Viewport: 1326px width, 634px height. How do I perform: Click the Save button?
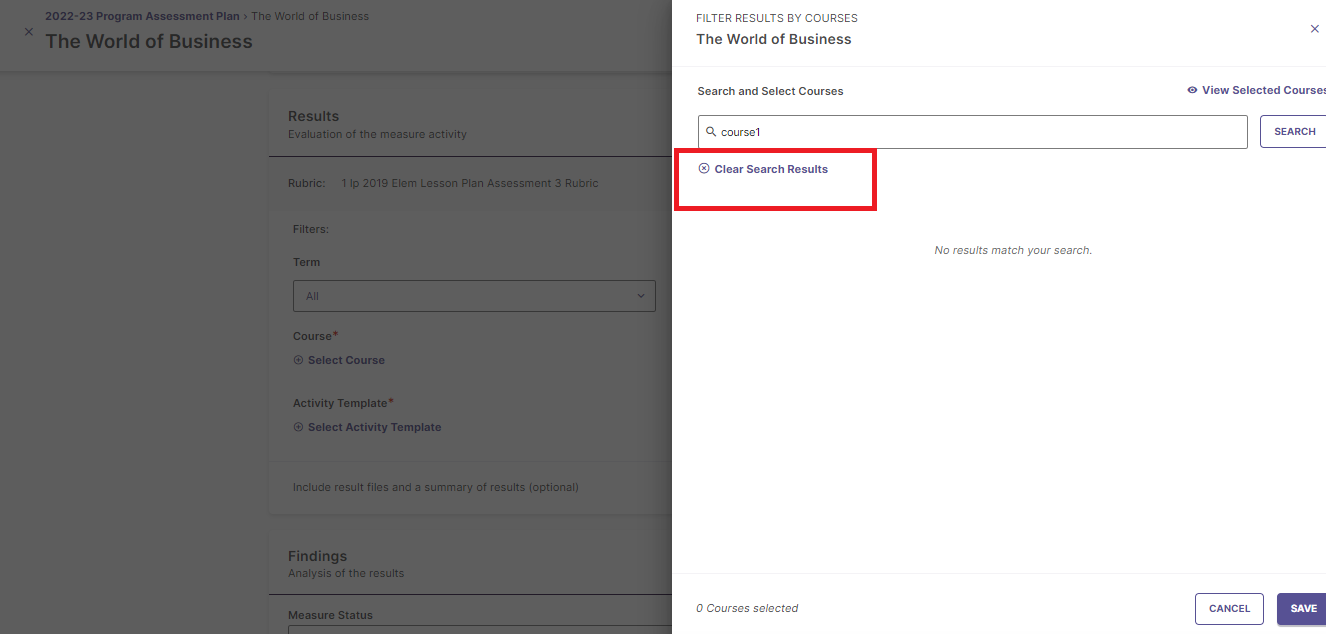tap(1305, 608)
